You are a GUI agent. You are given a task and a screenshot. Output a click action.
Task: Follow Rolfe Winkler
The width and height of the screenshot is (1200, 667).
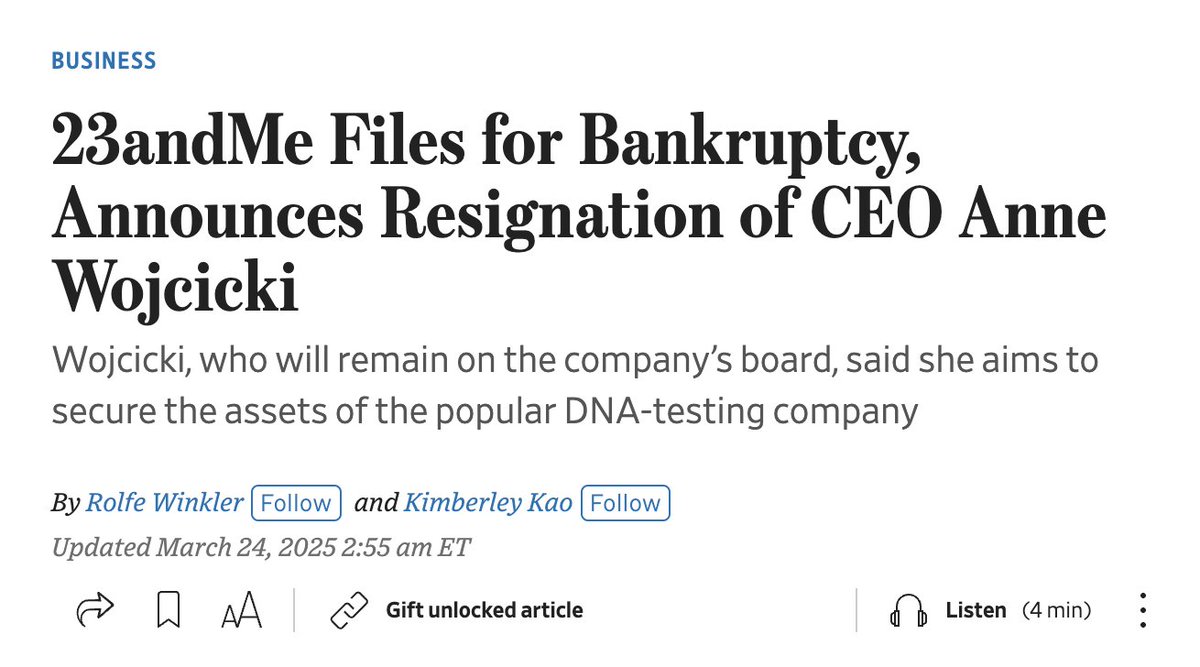point(296,503)
